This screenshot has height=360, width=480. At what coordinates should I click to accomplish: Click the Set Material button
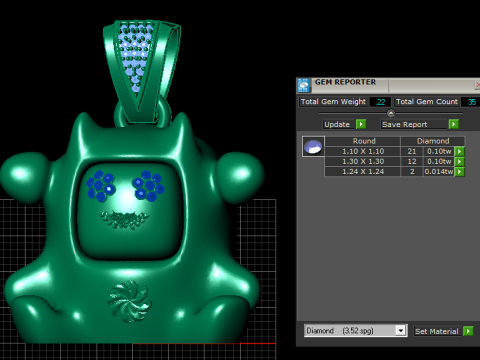coord(438,331)
